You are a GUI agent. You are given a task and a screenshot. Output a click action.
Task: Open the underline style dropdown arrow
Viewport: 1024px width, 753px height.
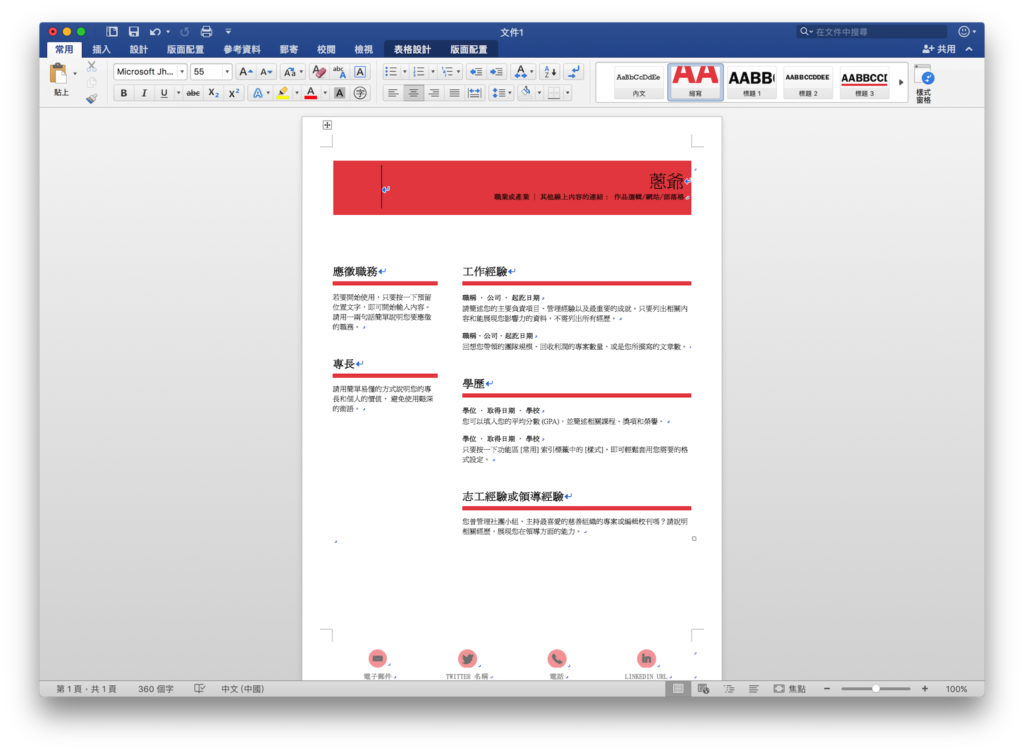point(178,93)
